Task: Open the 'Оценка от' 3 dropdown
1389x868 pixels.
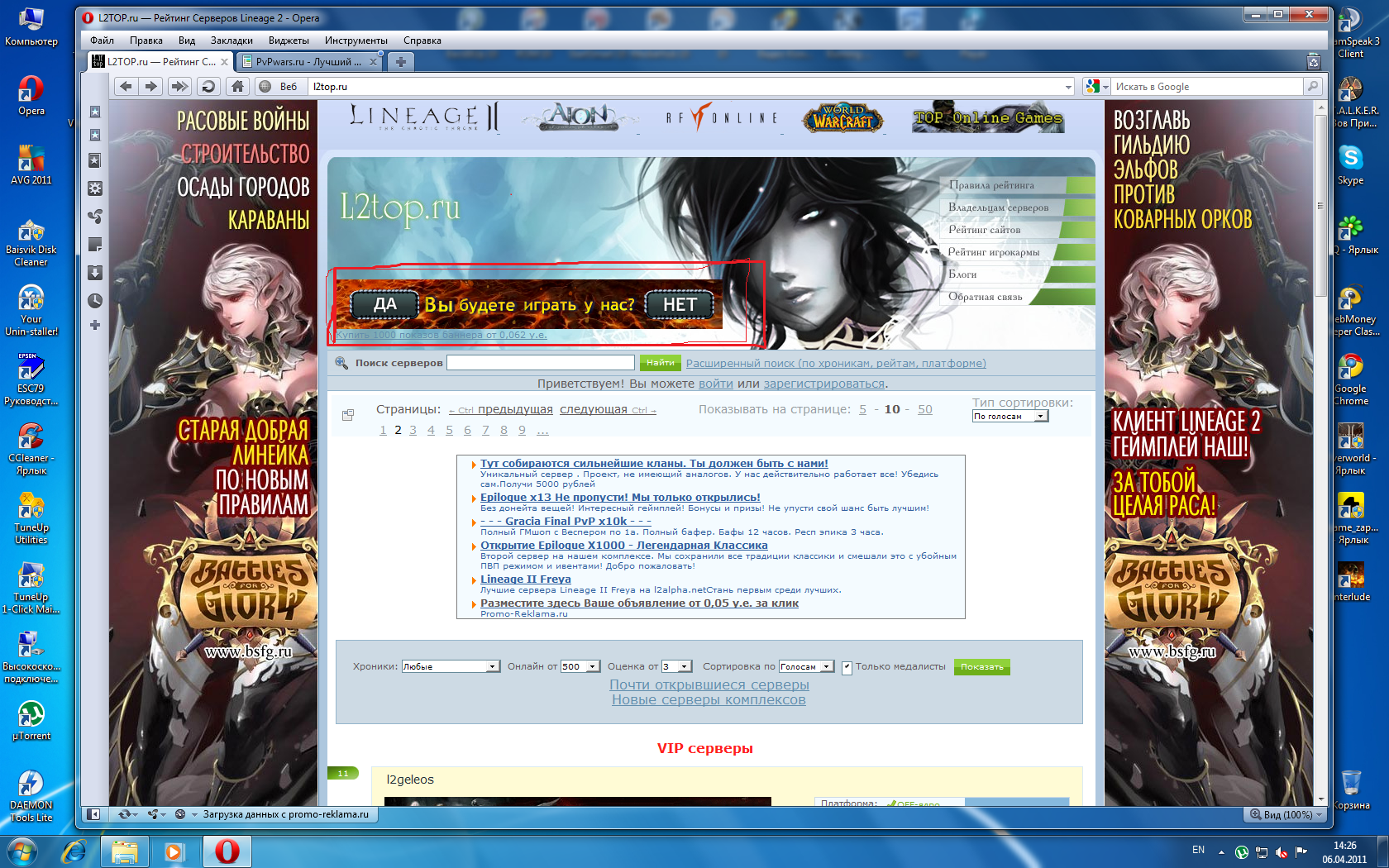Action: tap(675, 666)
